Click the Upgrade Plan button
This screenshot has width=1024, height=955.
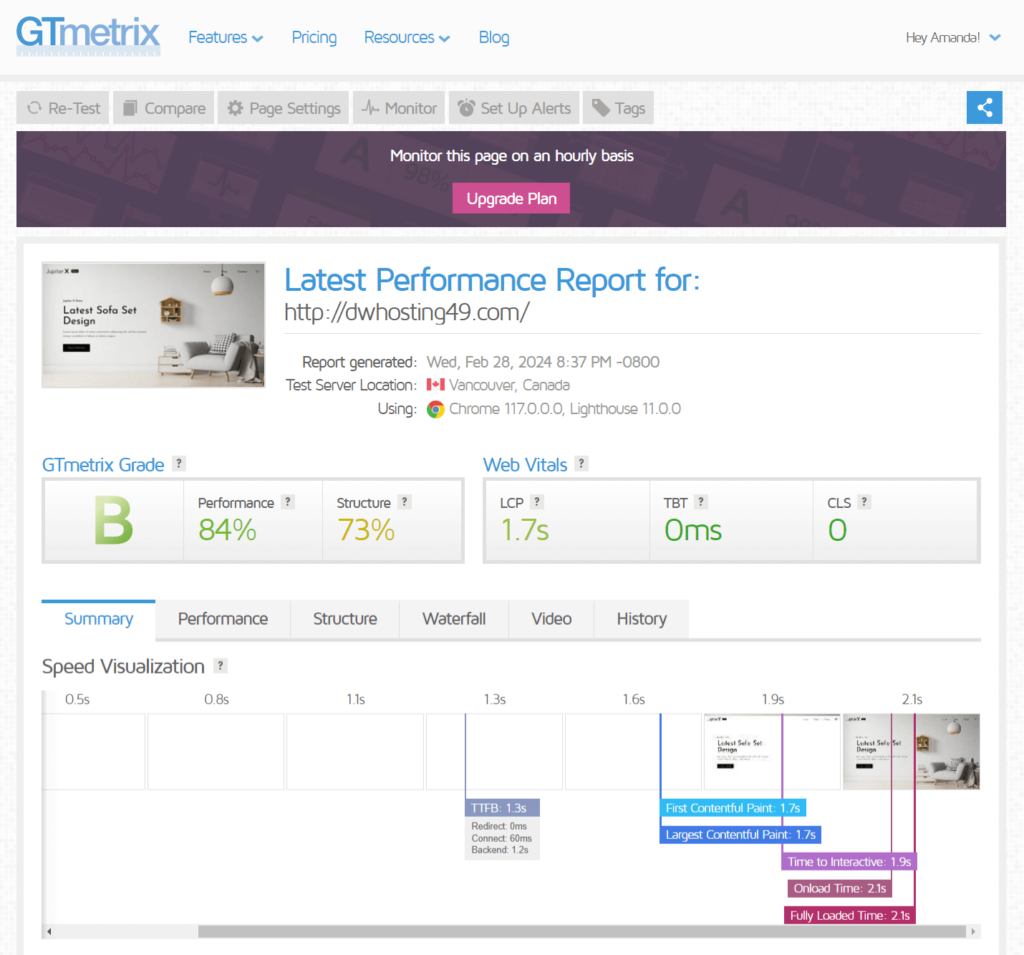pos(511,199)
